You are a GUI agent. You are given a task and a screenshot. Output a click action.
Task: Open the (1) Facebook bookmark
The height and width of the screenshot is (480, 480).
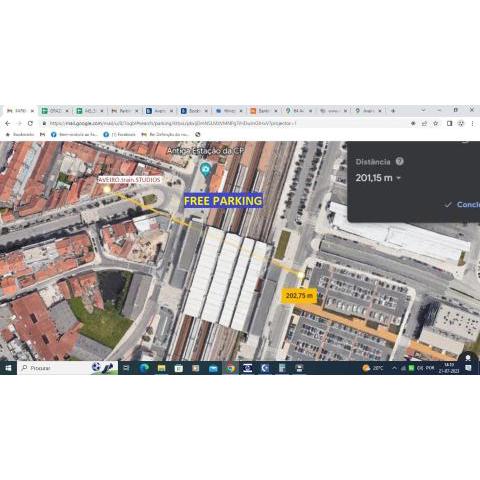click(119, 134)
